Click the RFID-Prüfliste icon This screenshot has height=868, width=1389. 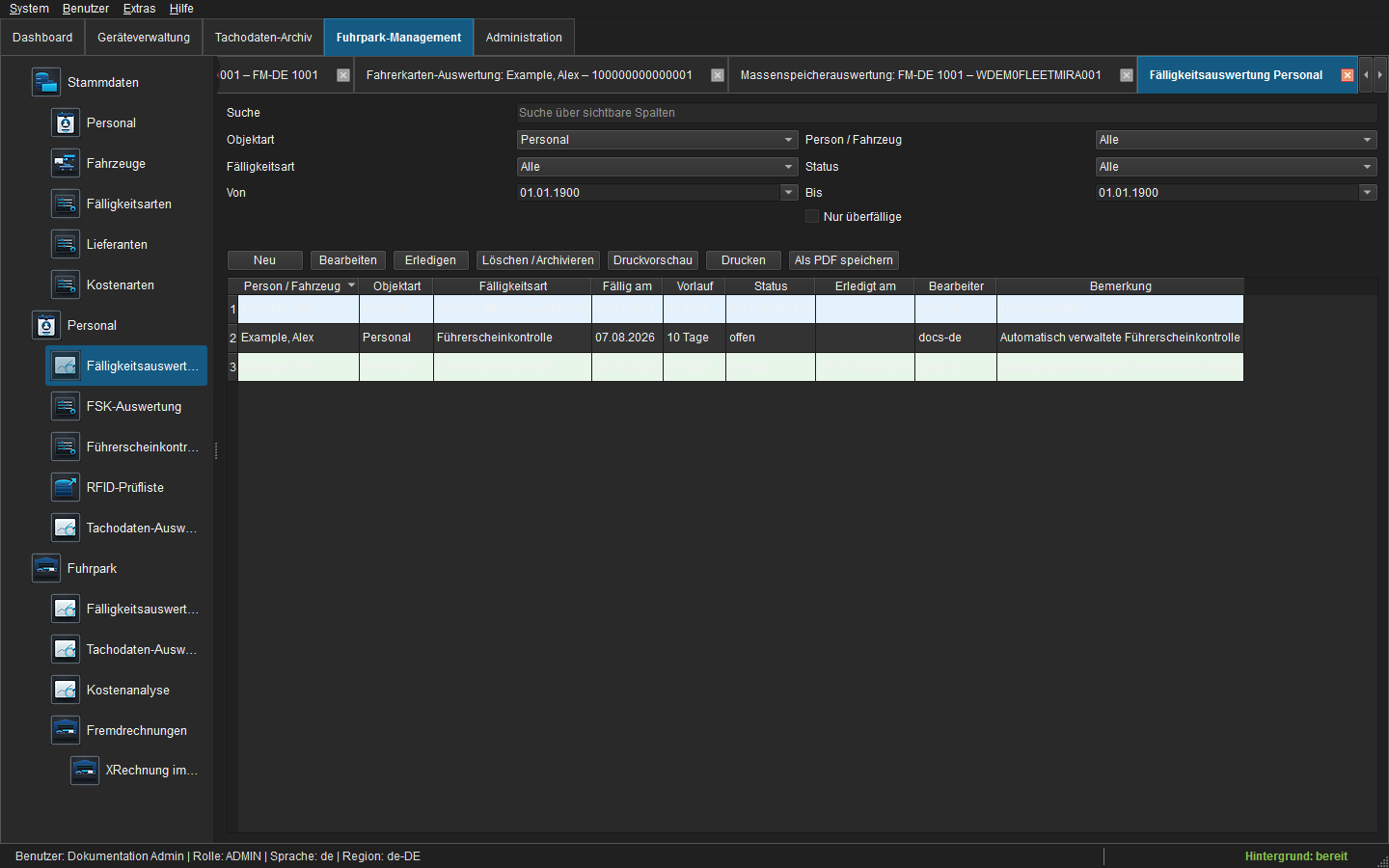pyautogui.click(x=65, y=487)
